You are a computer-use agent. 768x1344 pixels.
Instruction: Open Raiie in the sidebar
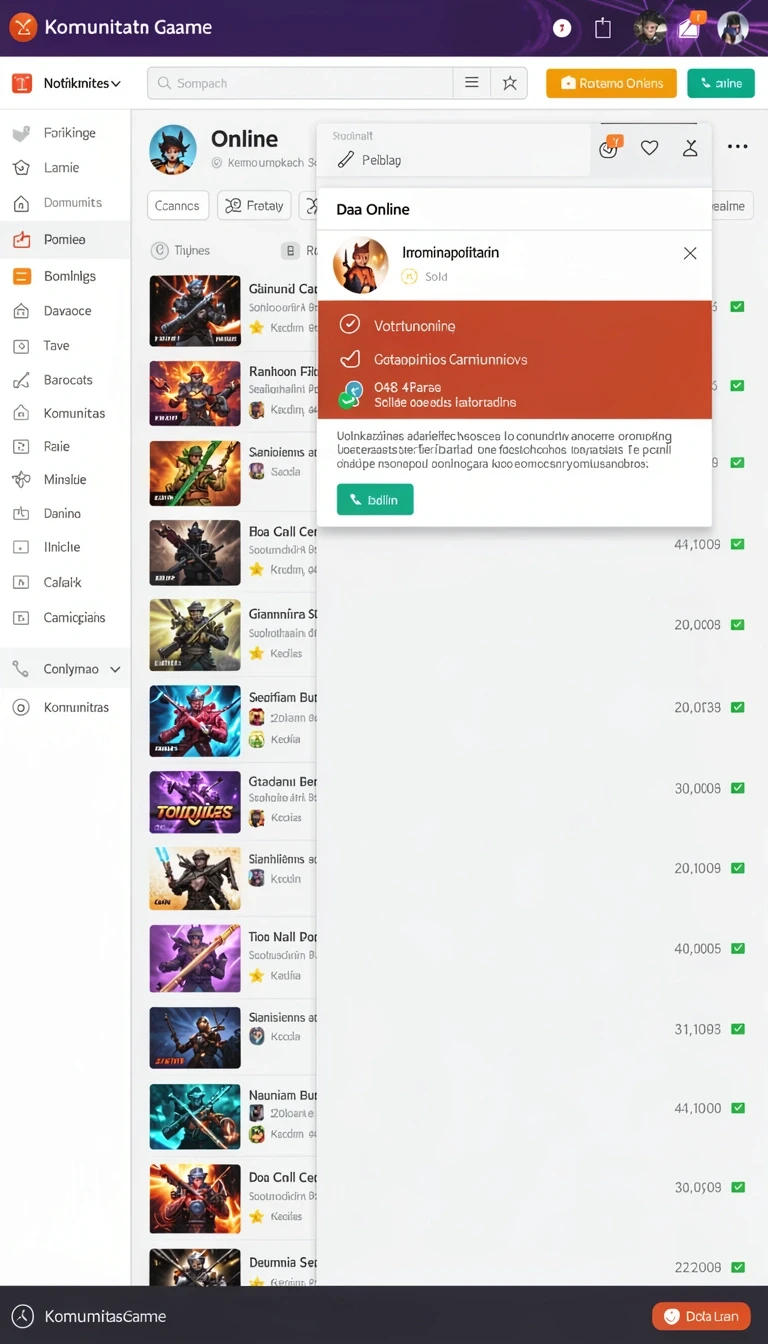tap(65, 447)
